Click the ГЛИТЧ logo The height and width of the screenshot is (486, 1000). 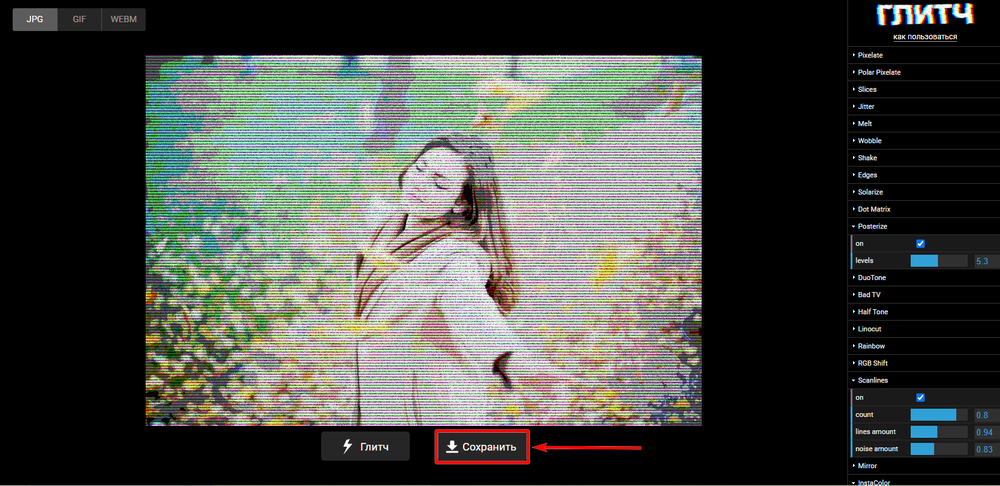[x=924, y=15]
